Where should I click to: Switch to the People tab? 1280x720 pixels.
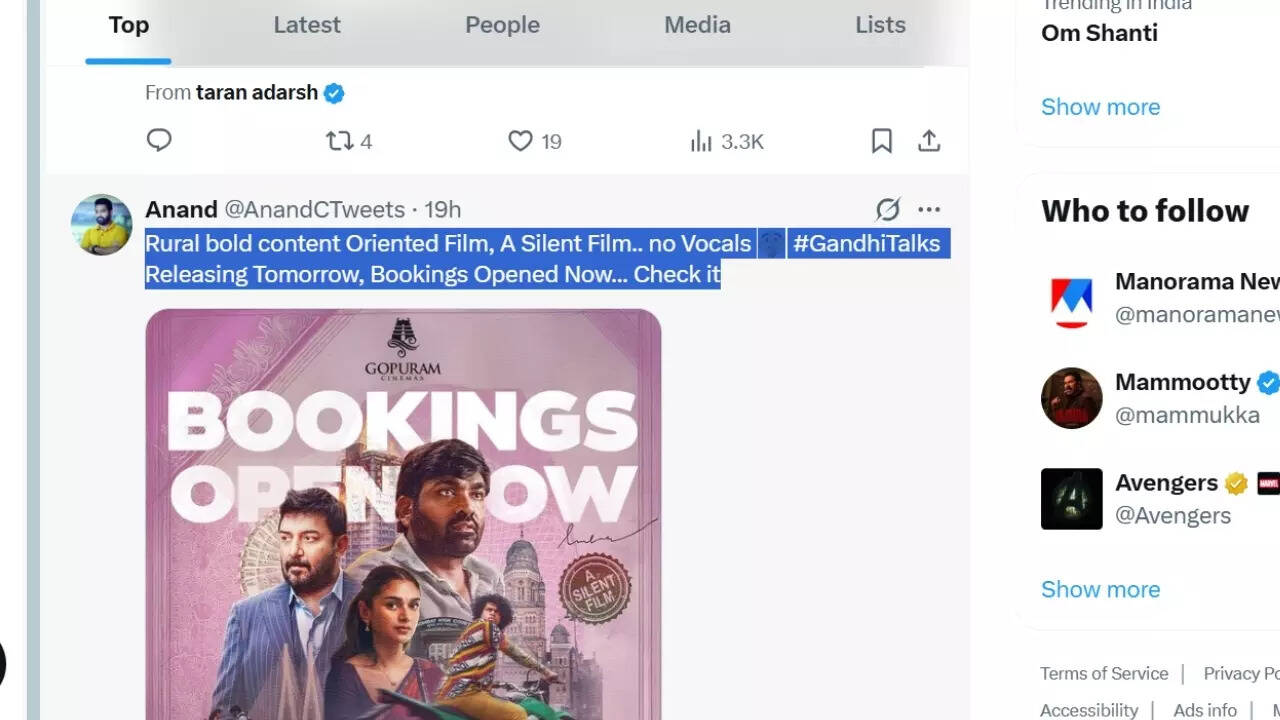502,25
